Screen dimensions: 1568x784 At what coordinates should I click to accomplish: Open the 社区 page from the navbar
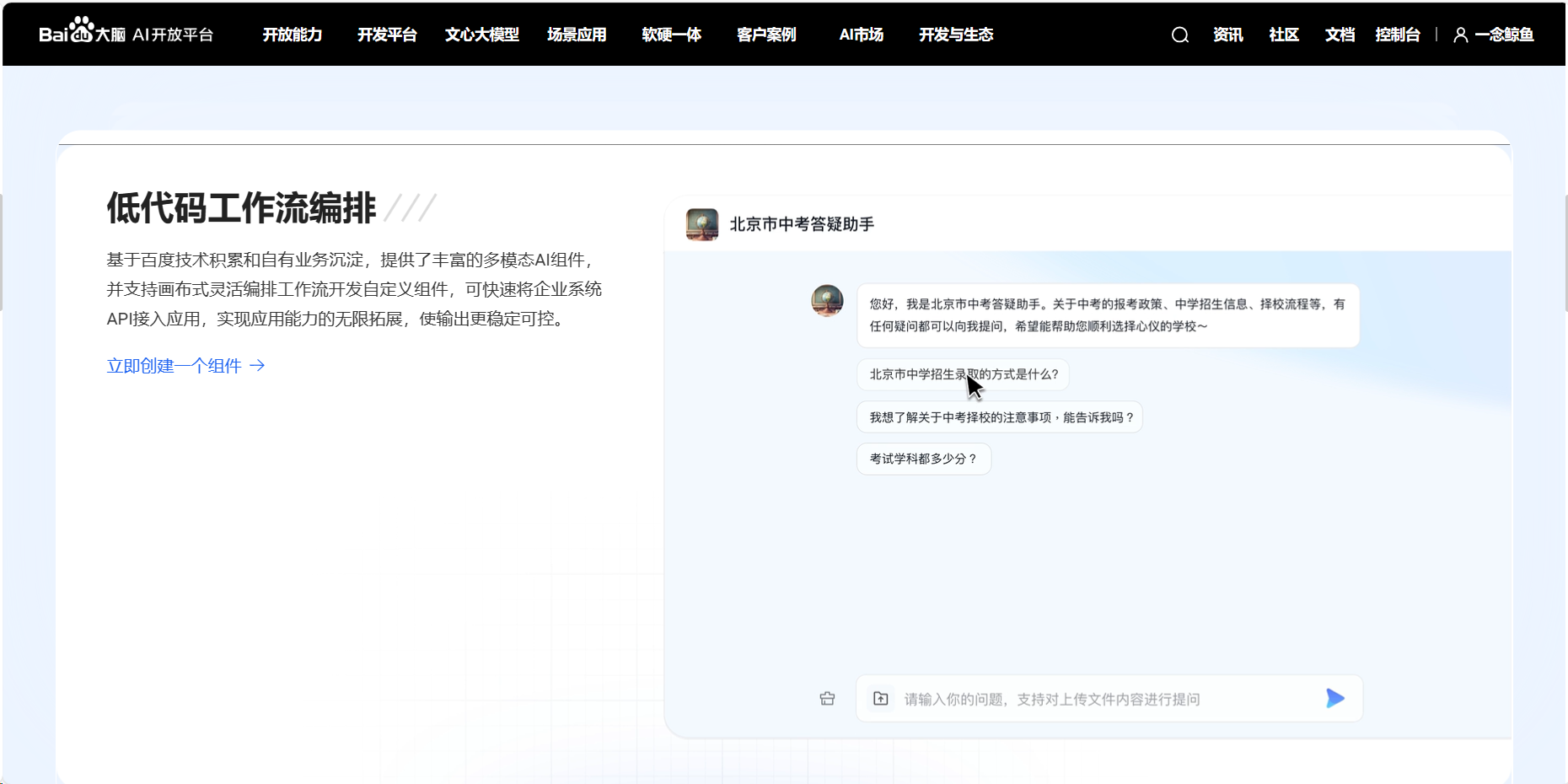coord(1283,35)
